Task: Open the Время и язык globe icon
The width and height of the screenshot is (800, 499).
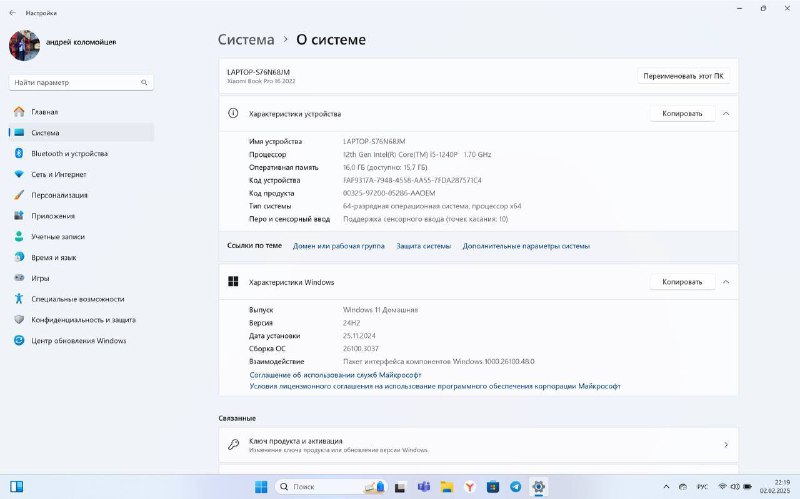Action: click(19, 257)
